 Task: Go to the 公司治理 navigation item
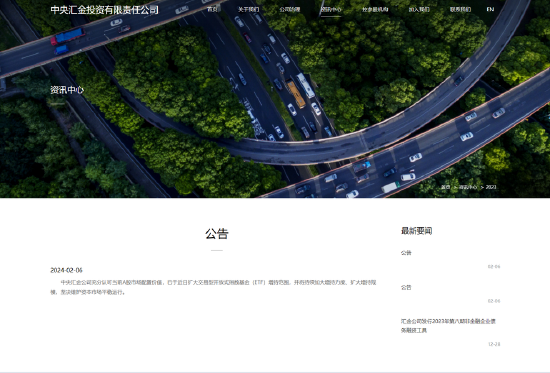point(290,9)
